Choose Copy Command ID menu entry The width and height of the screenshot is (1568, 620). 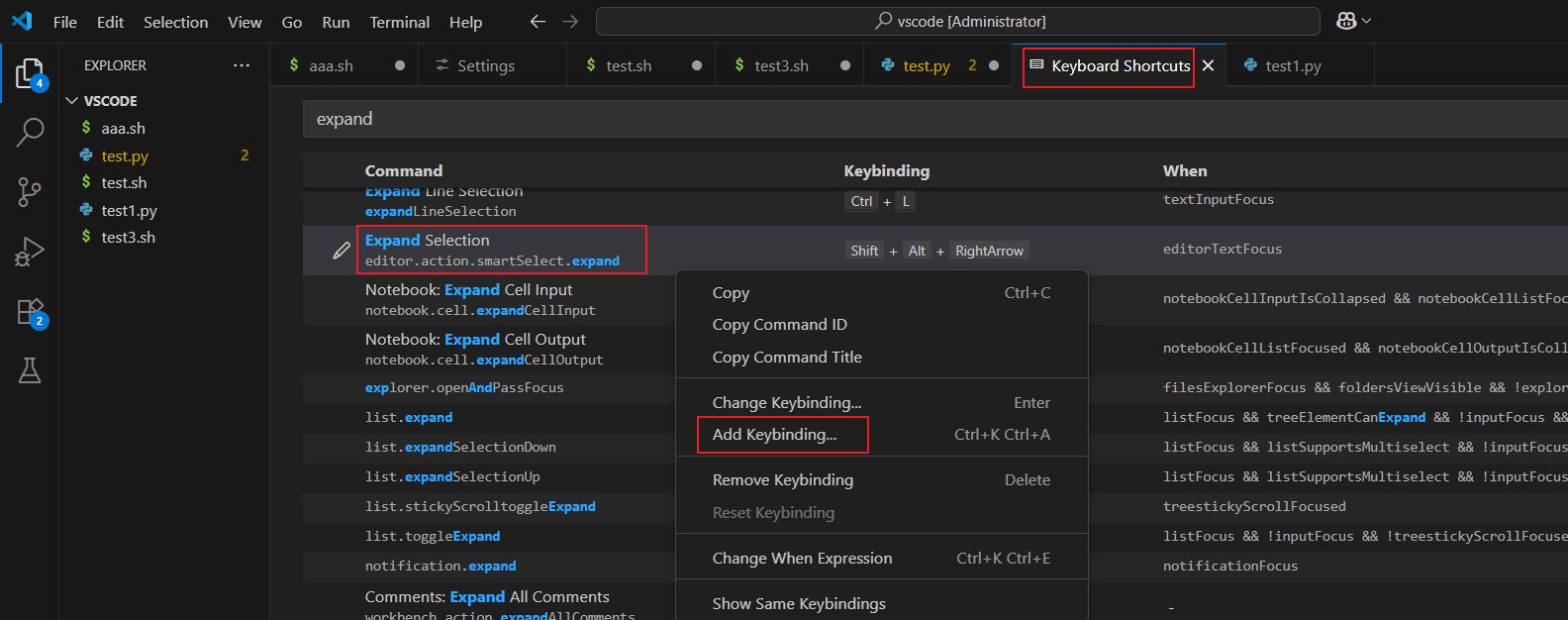(x=780, y=325)
